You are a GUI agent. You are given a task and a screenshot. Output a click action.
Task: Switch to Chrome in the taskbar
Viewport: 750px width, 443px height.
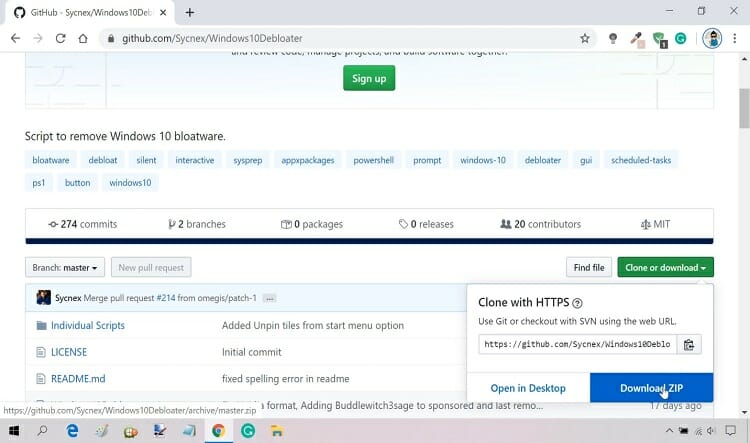(219, 431)
